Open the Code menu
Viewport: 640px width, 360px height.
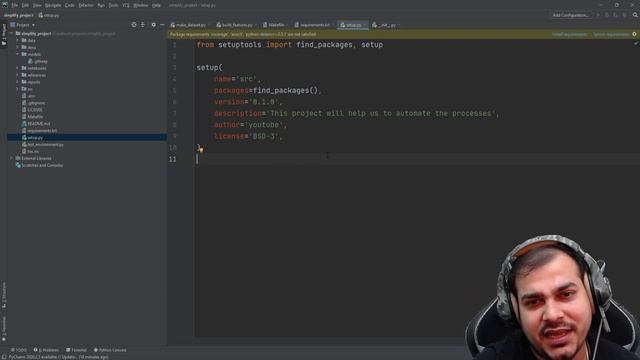coord(70,5)
